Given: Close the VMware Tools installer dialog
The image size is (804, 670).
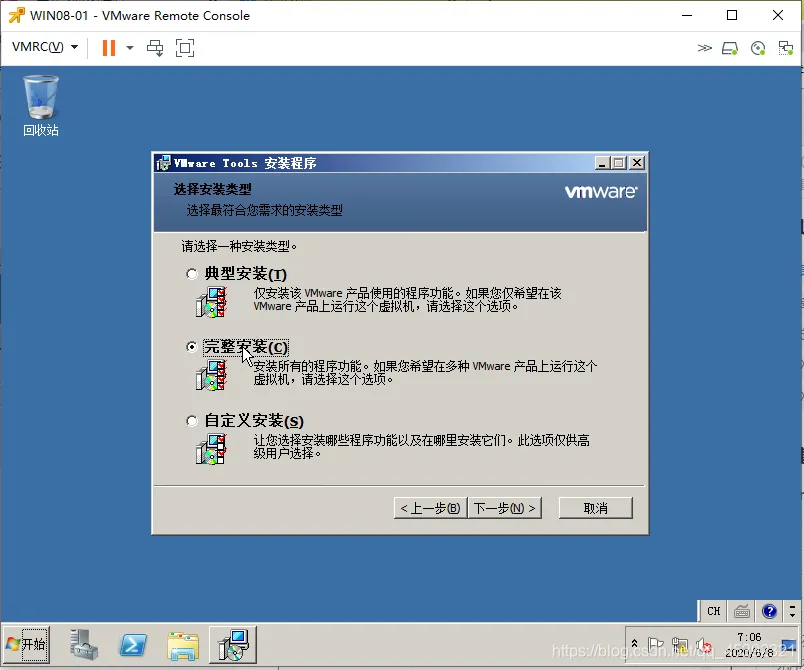Looking at the screenshot, I should pyautogui.click(x=636, y=163).
